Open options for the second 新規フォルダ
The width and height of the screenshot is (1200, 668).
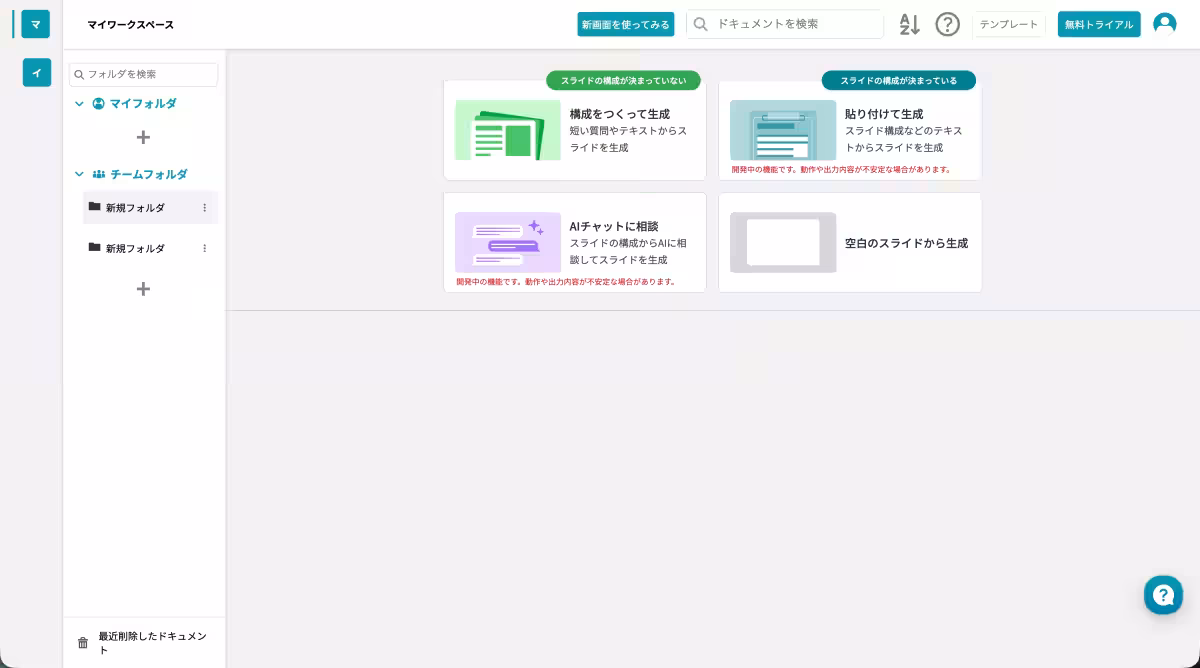[205, 248]
